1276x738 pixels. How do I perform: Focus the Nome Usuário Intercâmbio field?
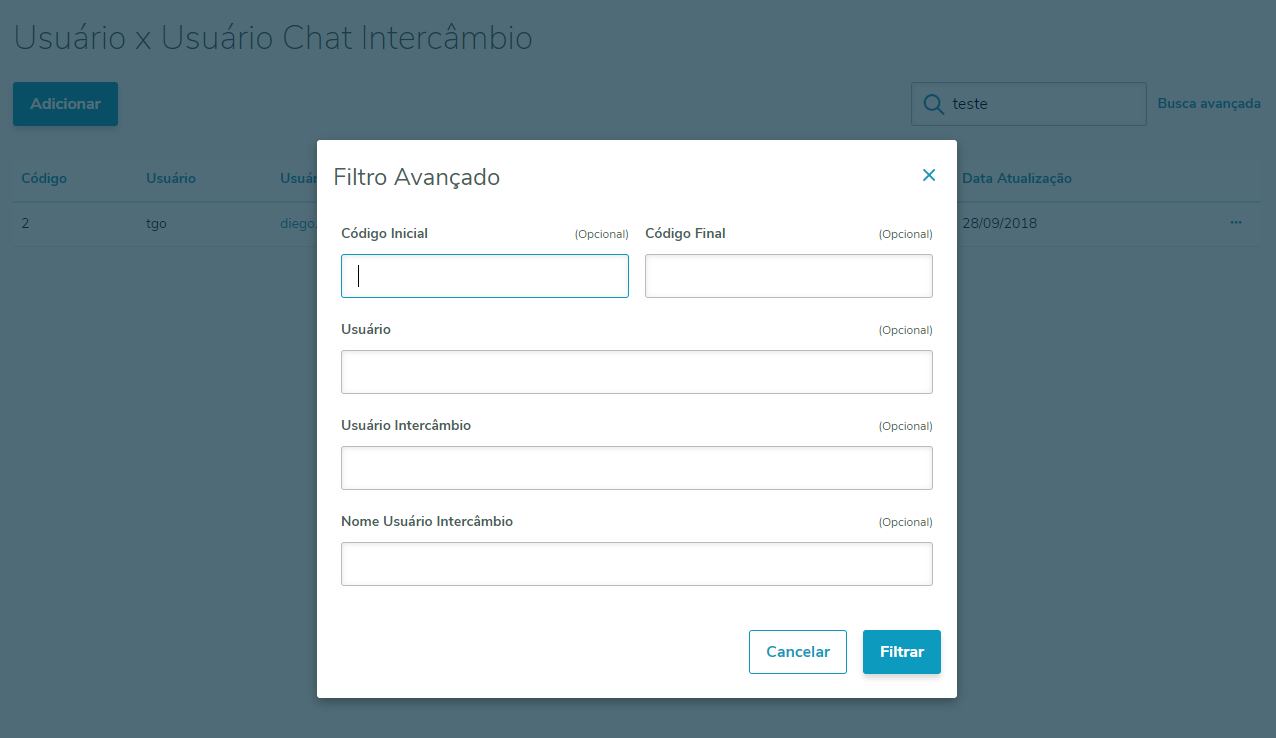636,564
